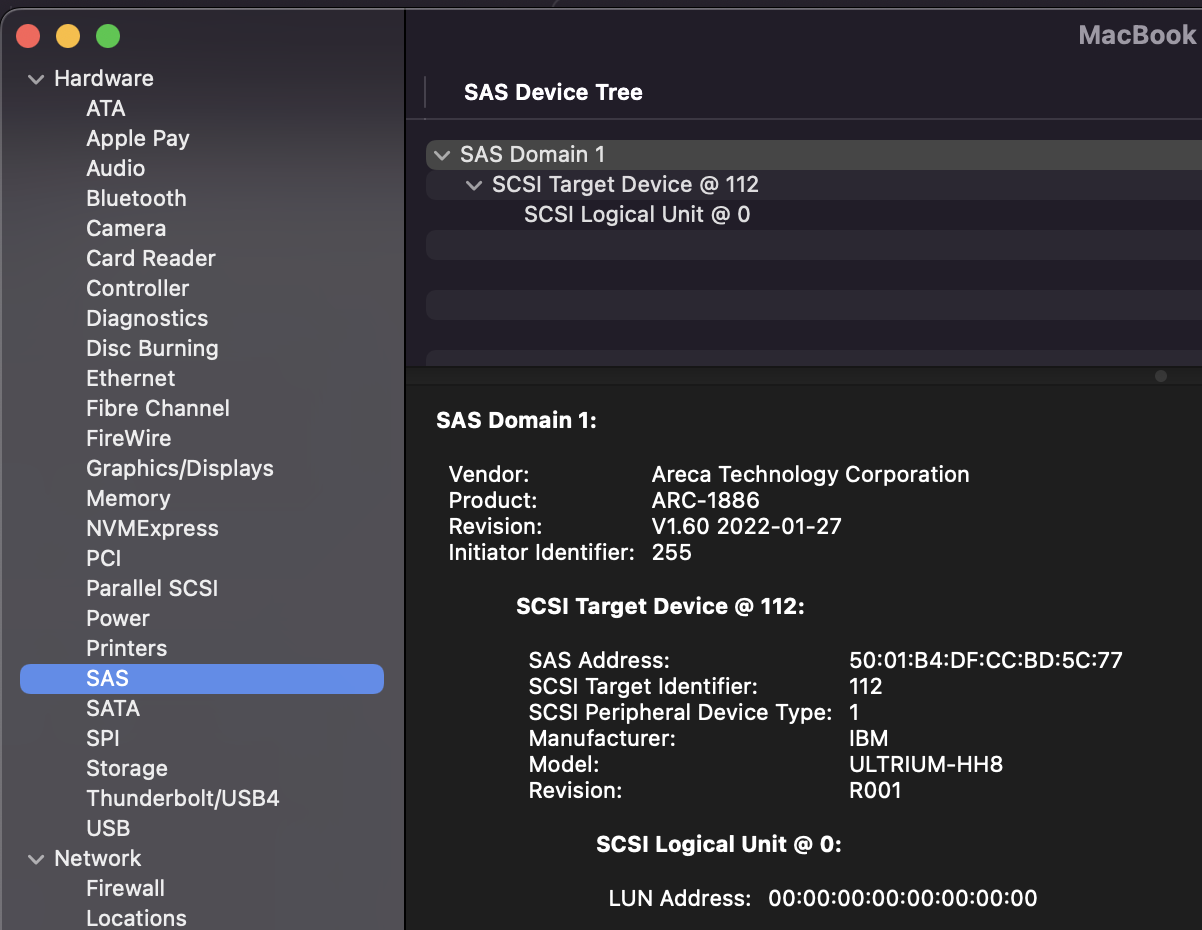Select Locations under Network

136,918
